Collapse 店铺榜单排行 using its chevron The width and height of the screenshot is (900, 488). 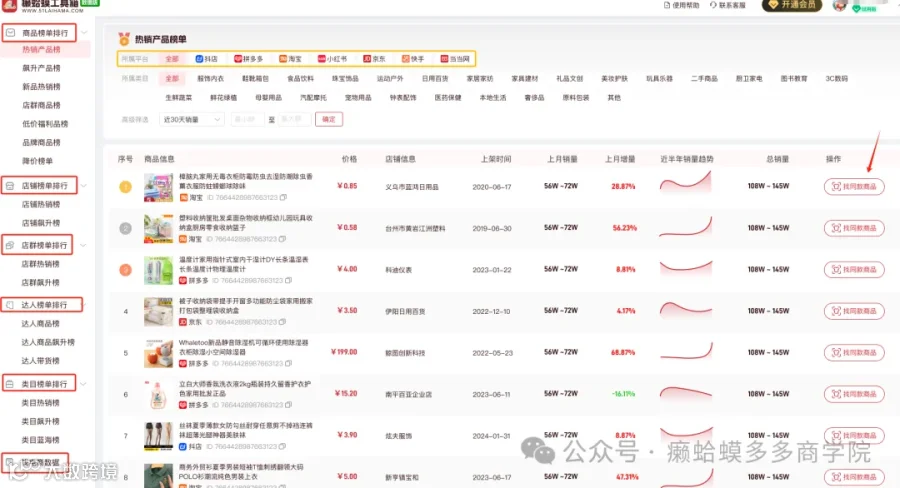tap(84, 185)
